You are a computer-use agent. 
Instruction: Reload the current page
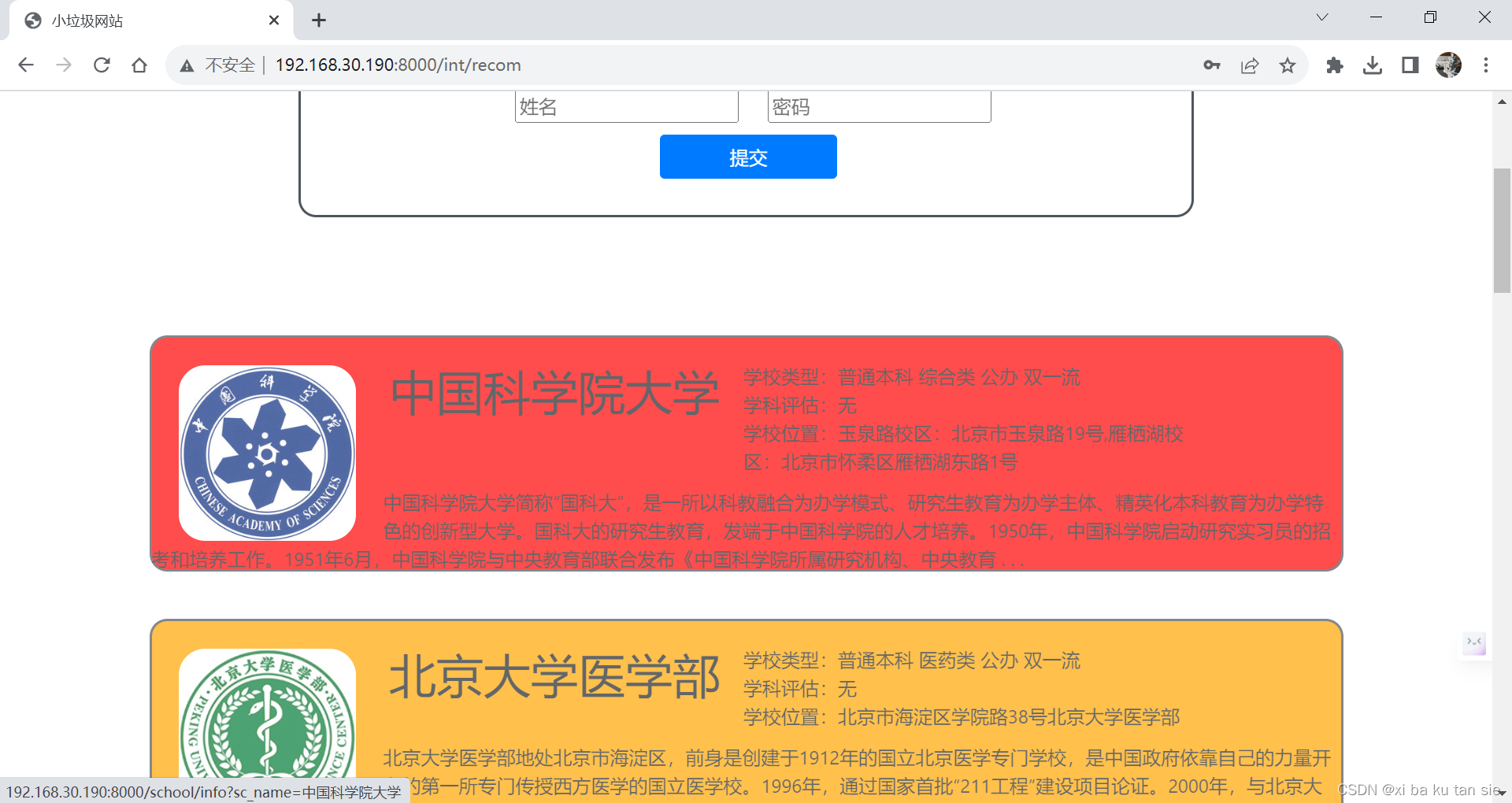[x=102, y=65]
